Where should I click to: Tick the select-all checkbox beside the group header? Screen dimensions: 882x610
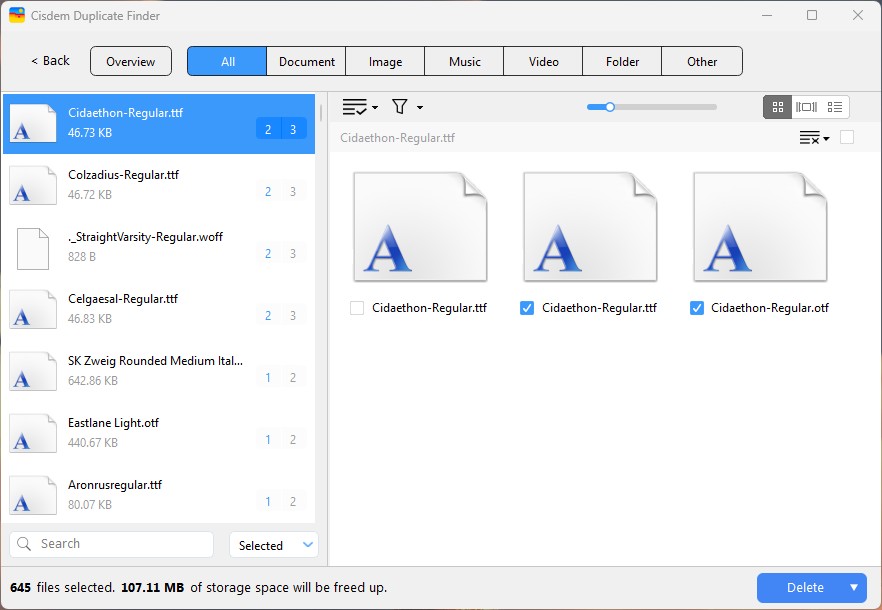coord(847,137)
